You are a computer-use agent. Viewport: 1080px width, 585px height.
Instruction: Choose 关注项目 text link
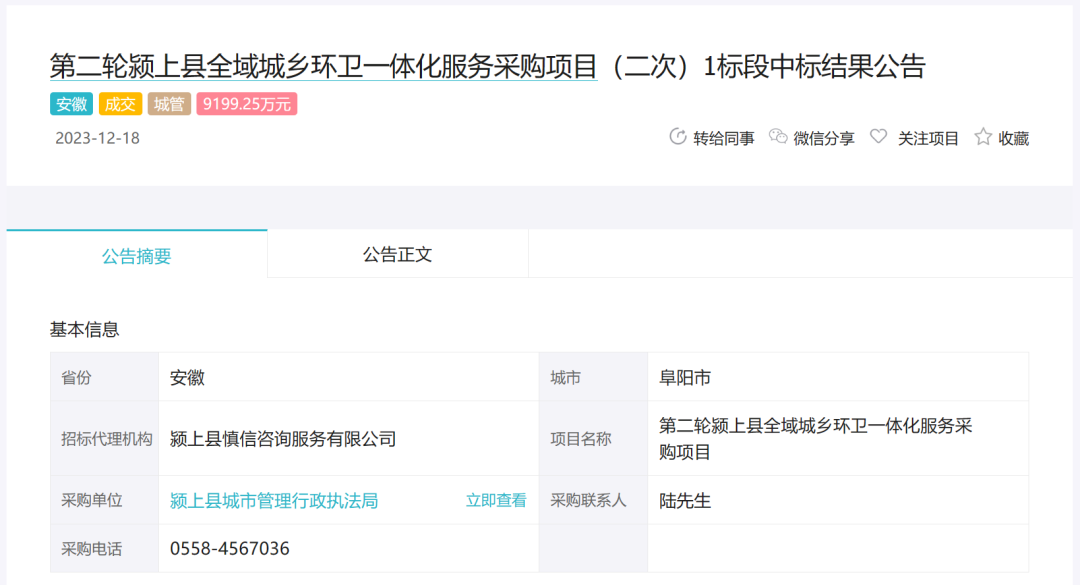point(928,138)
